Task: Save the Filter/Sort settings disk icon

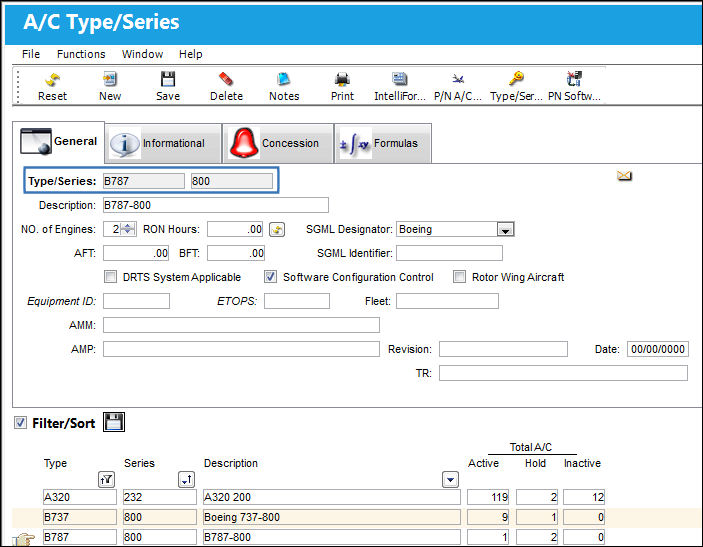Action: (114, 422)
